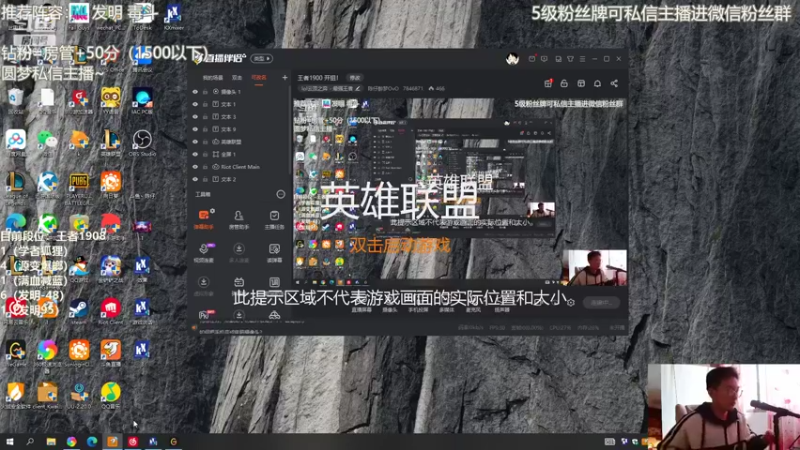The height and width of the screenshot is (450, 800).
Task: Open the message icon with red dot
Action: (x=532, y=59)
